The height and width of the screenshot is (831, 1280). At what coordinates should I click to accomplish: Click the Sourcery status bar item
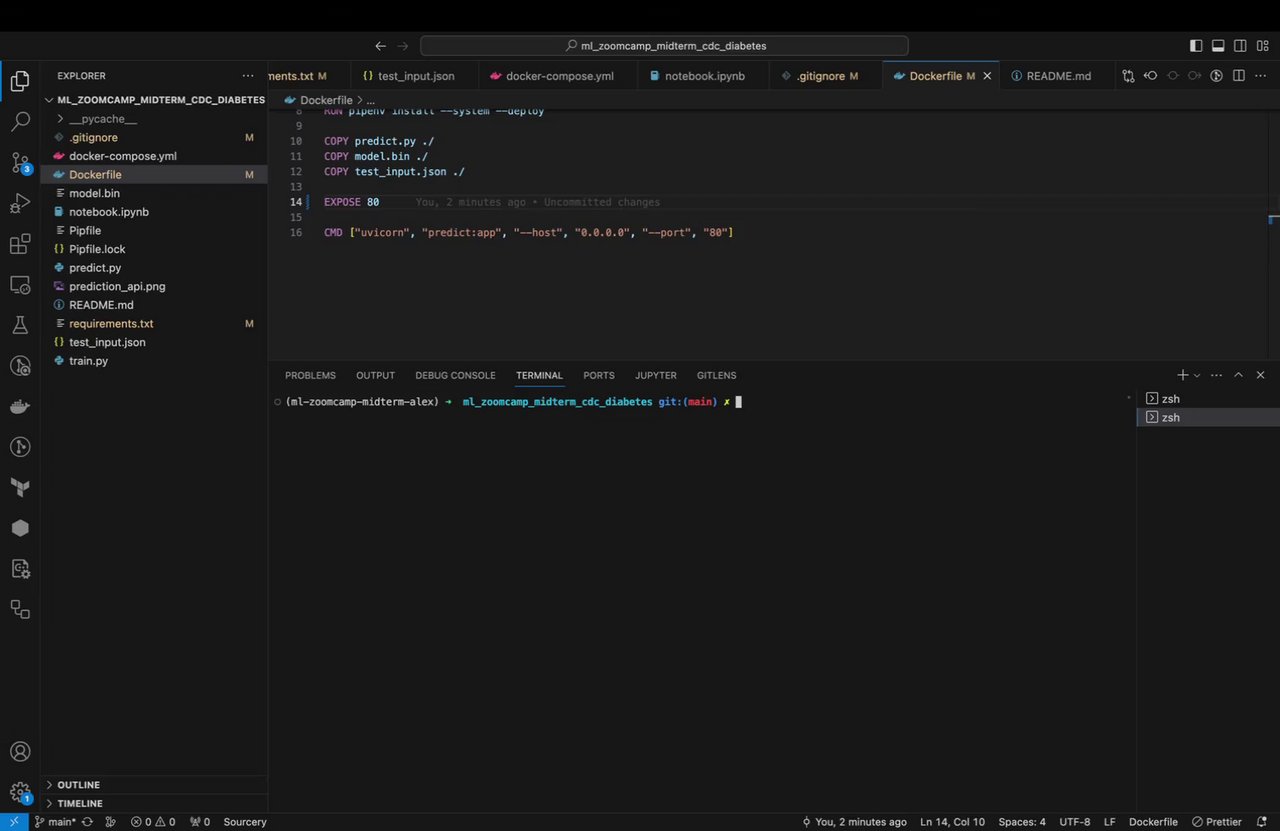coord(245,822)
